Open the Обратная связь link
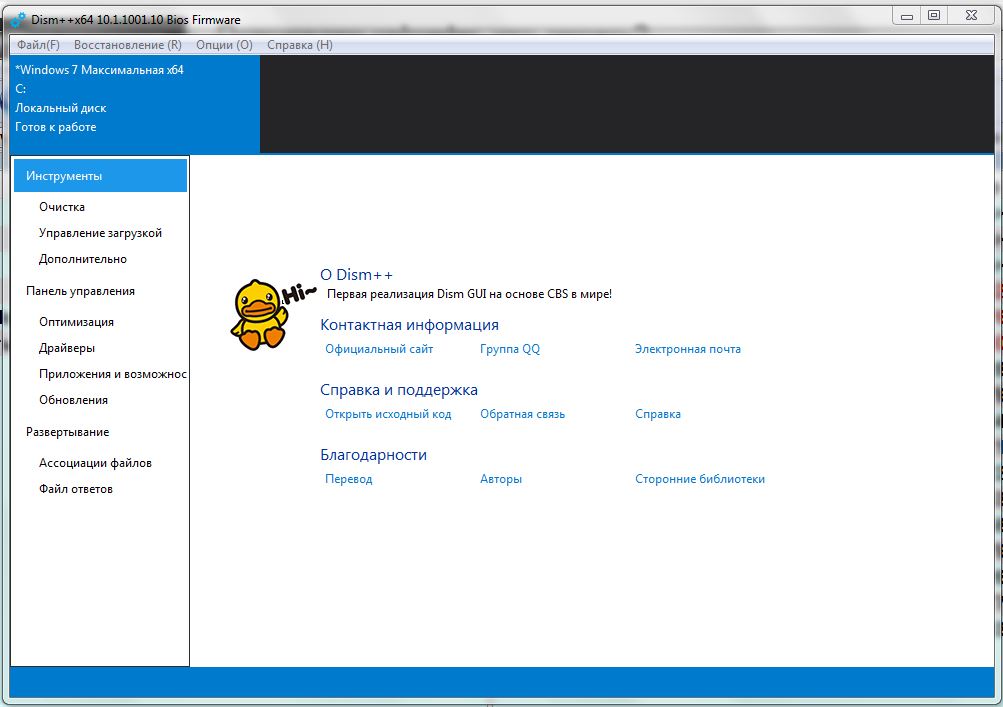The height and width of the screenshot is (707, 1003). pyautogui.click(x=522, y=414)
